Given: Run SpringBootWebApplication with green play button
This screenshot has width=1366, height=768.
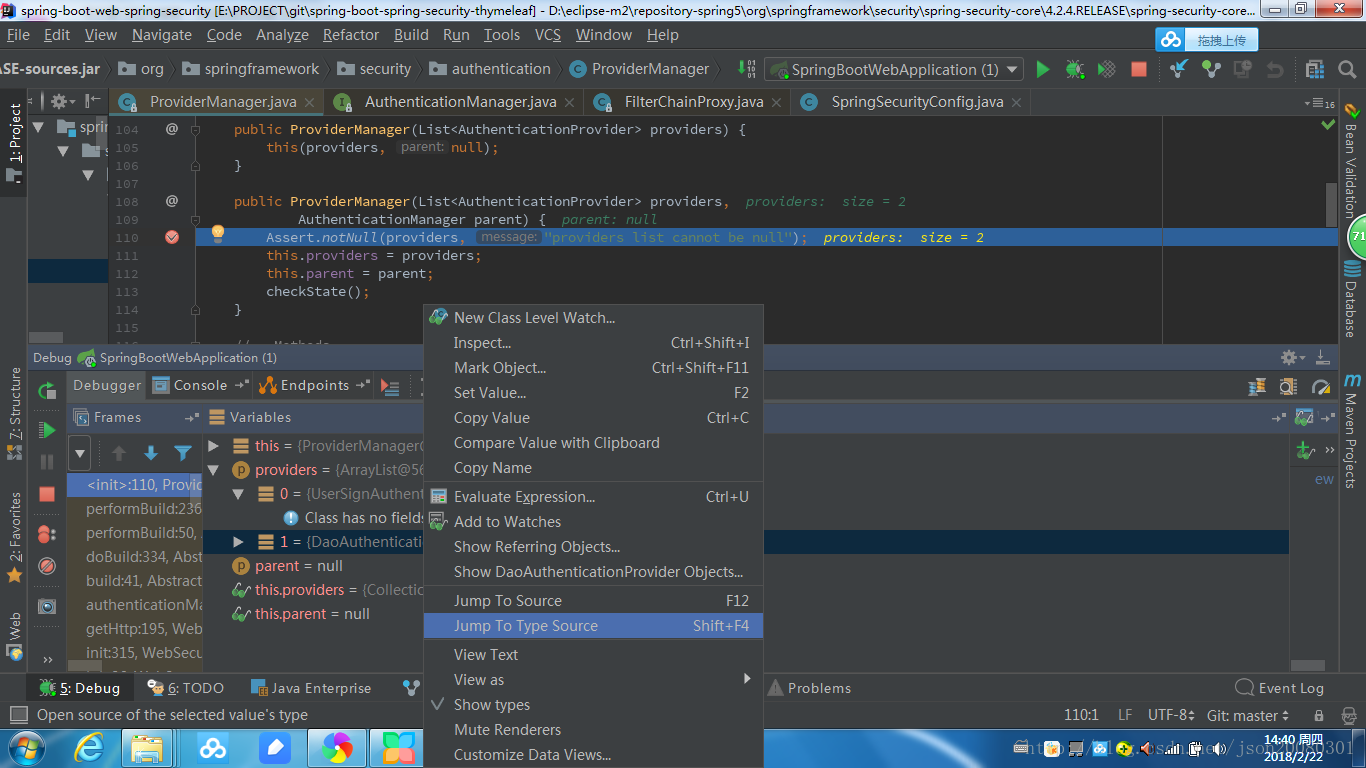Looking at the screenshot, I should coord(1043,69).
